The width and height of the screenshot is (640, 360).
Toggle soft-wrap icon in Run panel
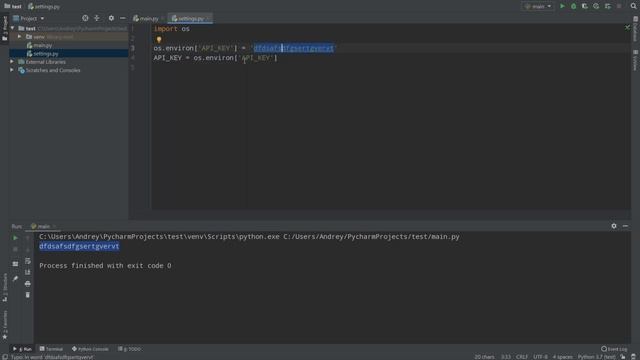(x=27, y=261)
